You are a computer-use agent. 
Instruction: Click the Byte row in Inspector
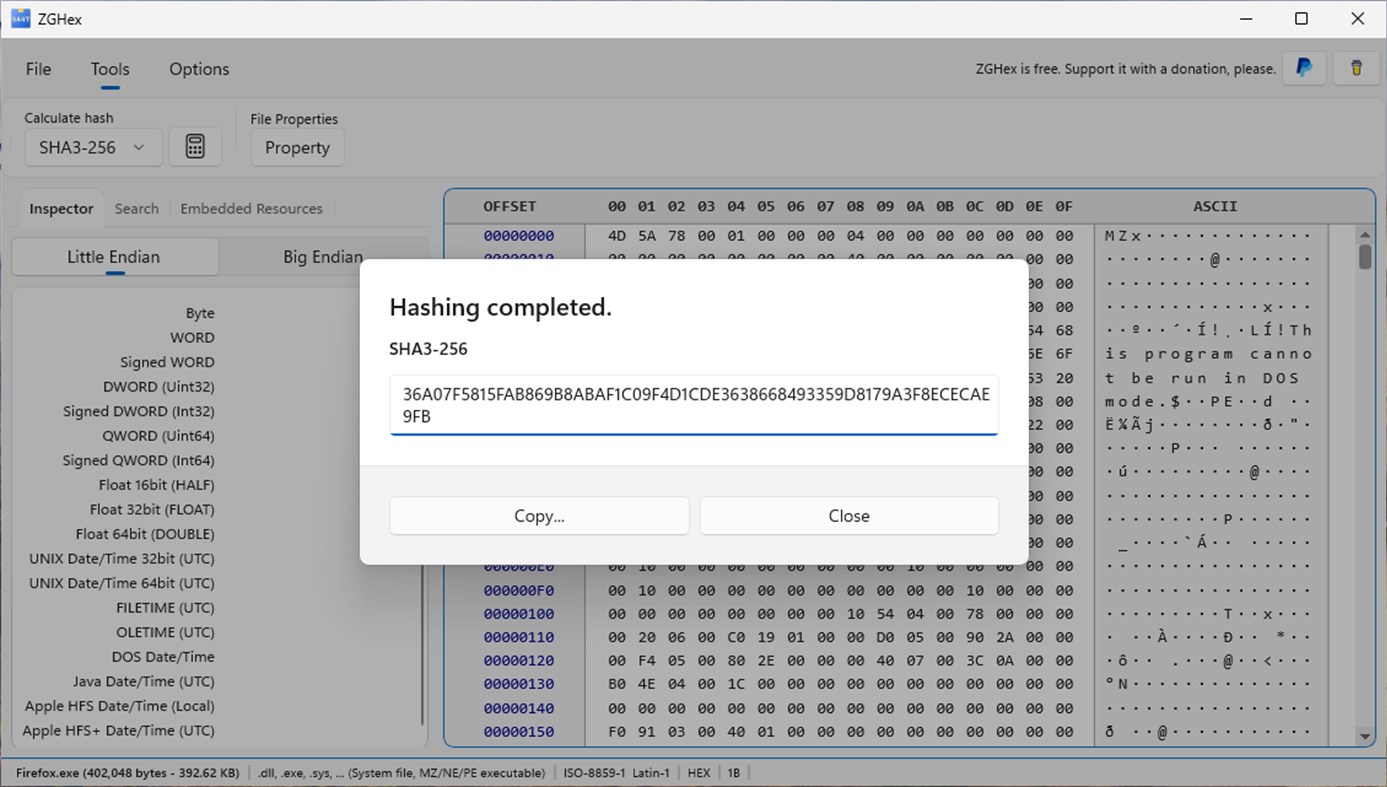[x=200, y=313]
